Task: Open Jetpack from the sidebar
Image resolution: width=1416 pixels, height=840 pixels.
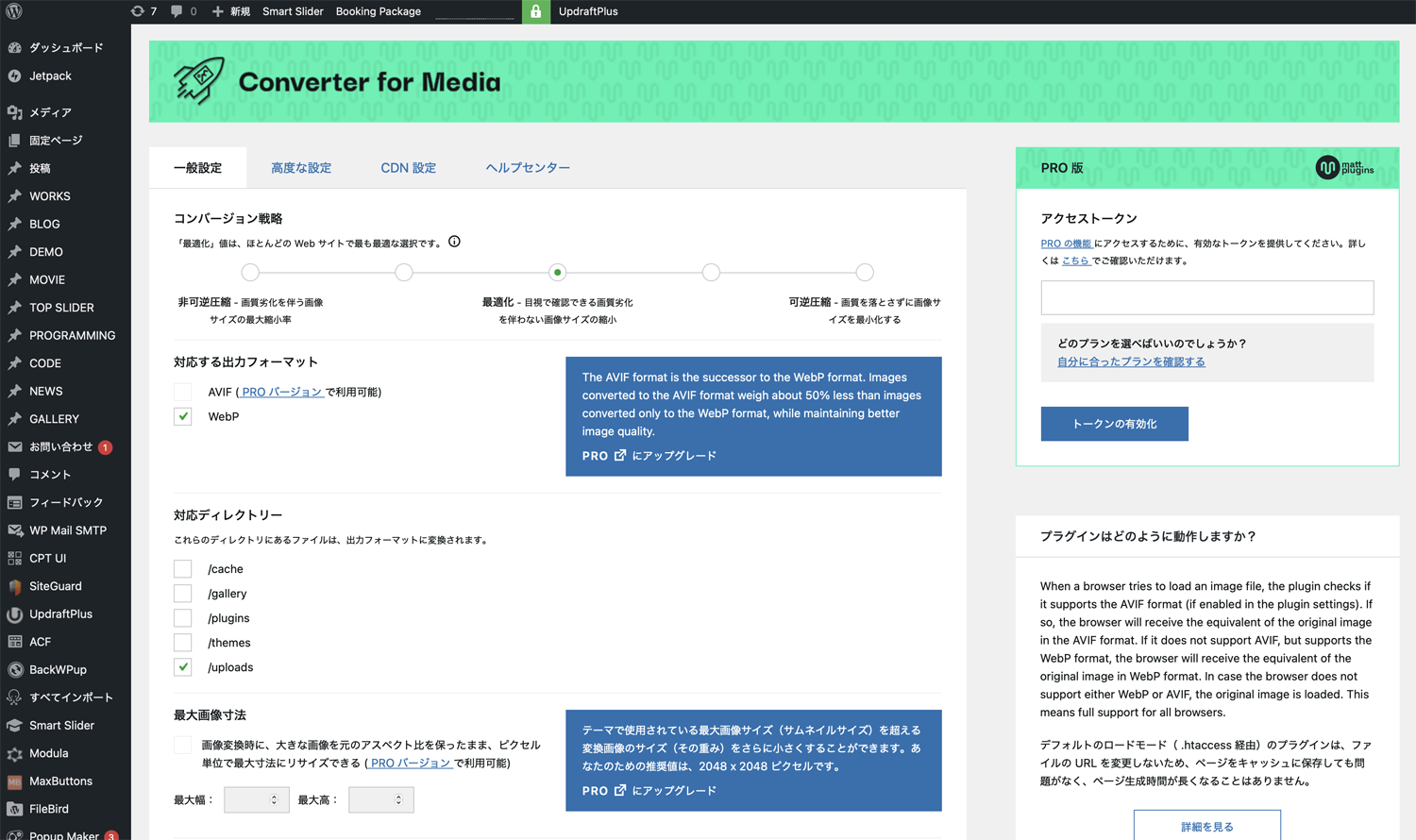Action: [50, 76]
